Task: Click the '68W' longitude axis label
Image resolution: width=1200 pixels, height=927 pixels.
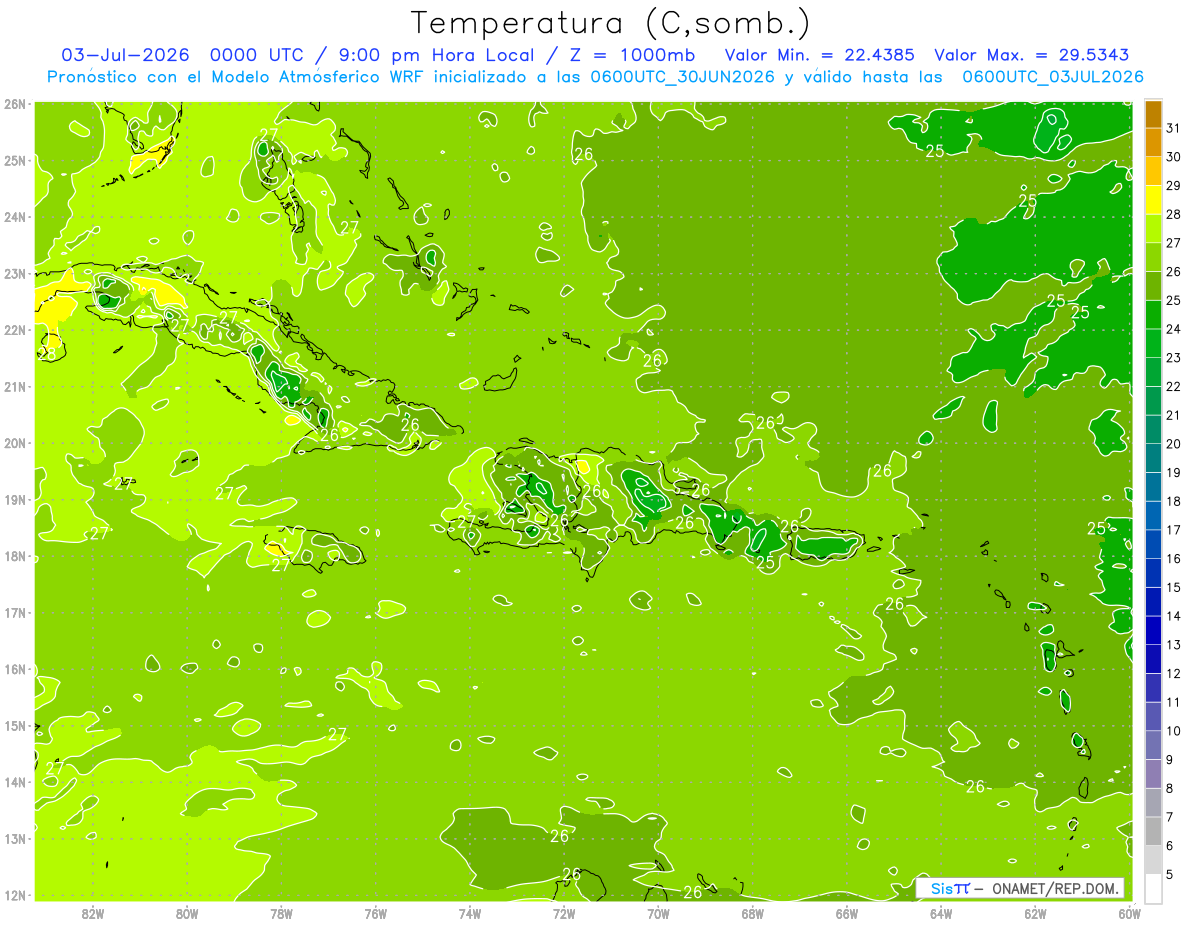Action: (x=752, y=914)
